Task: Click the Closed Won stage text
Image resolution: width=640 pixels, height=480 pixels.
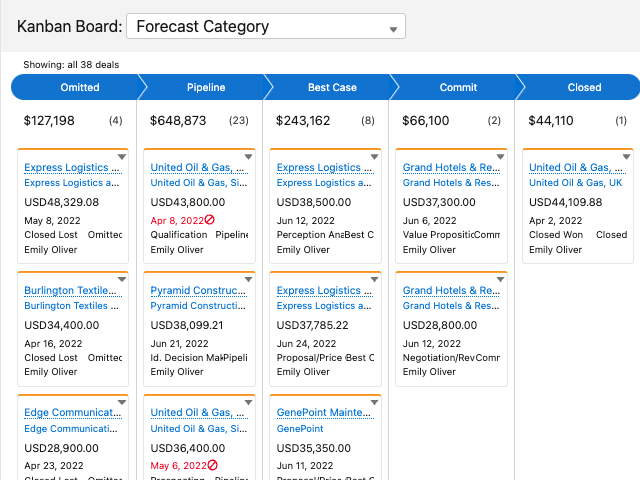Action: point(556,235)
